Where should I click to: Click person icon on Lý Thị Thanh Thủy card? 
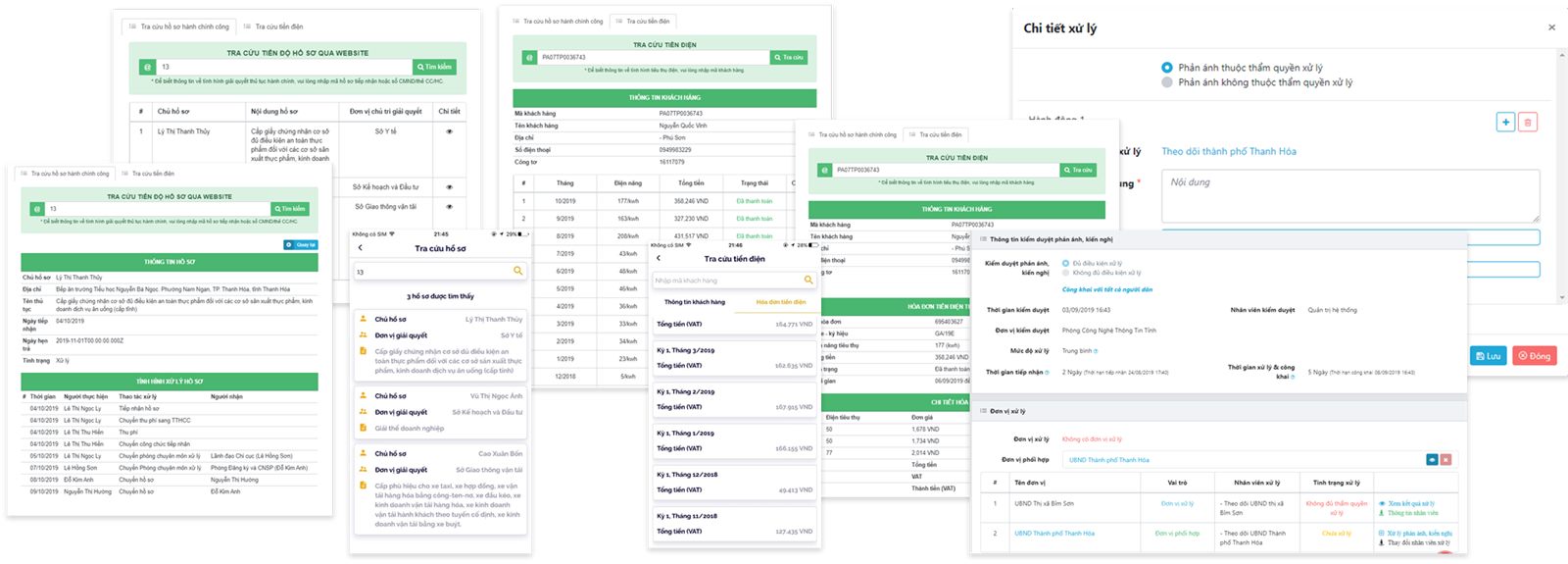(364, 319)
